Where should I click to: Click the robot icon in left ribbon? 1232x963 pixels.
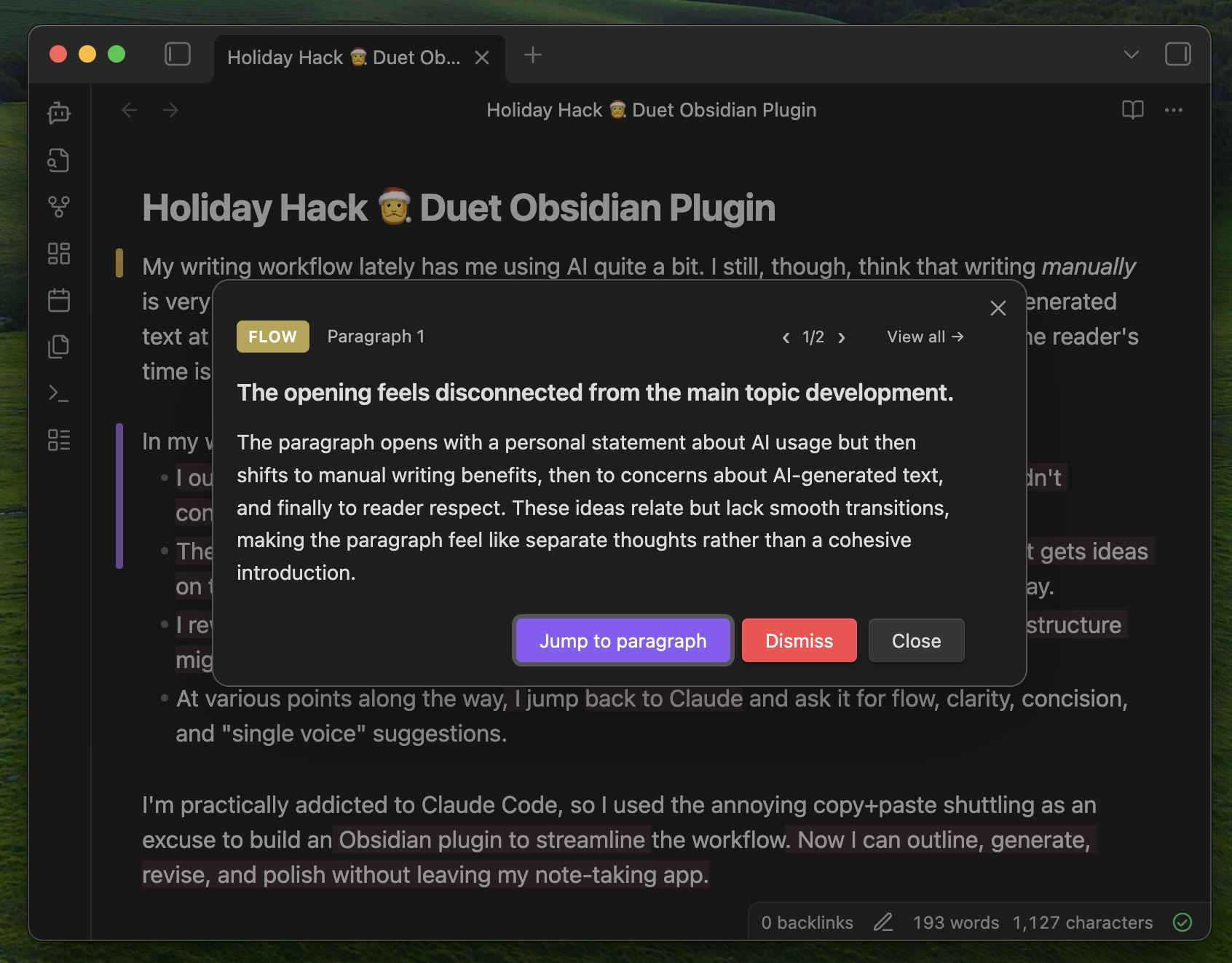tap(59, 113)
